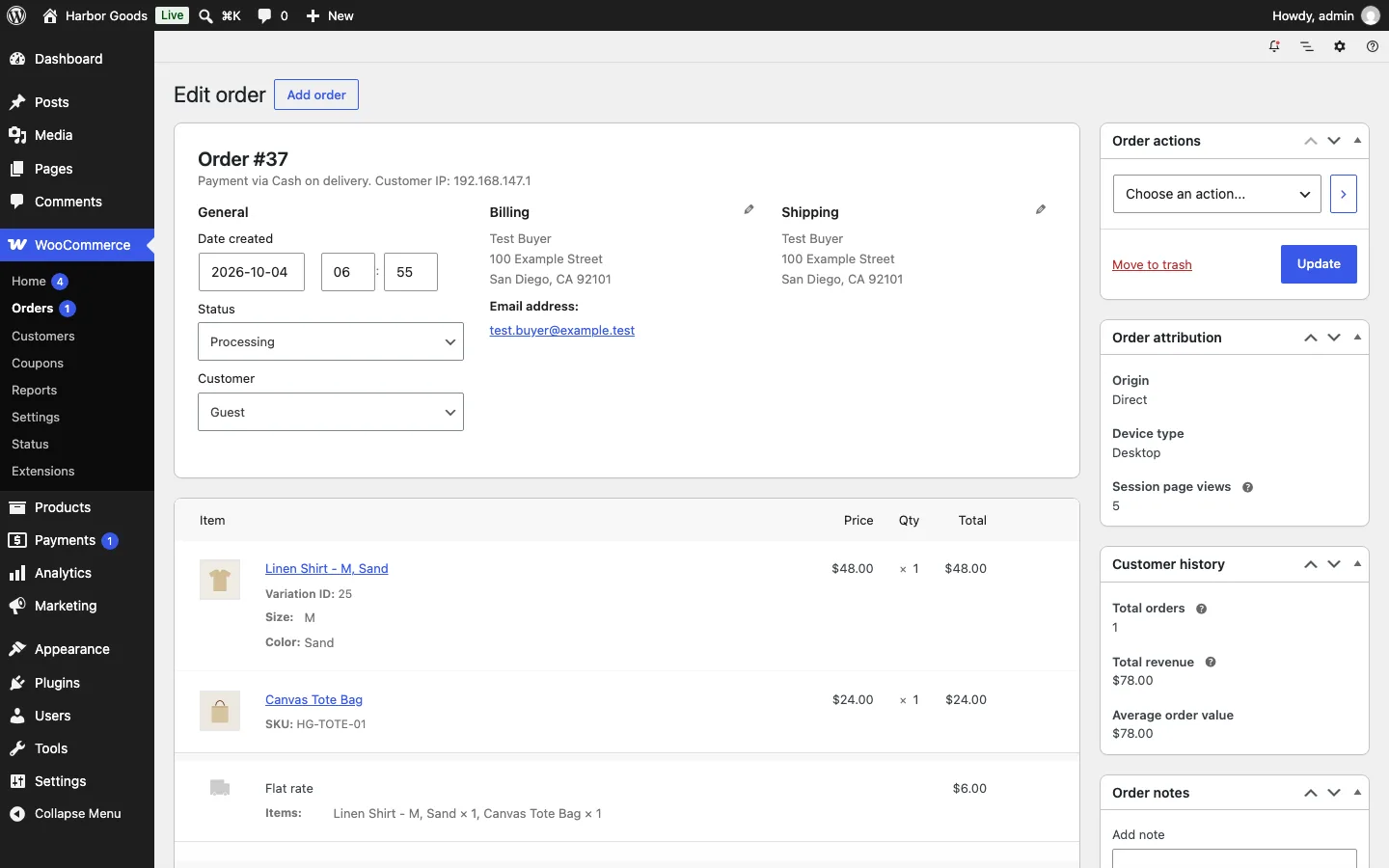Edit shipping address with pencil icon
The height and width of the screenshot is (868, 1389).
coord(1041,209)
